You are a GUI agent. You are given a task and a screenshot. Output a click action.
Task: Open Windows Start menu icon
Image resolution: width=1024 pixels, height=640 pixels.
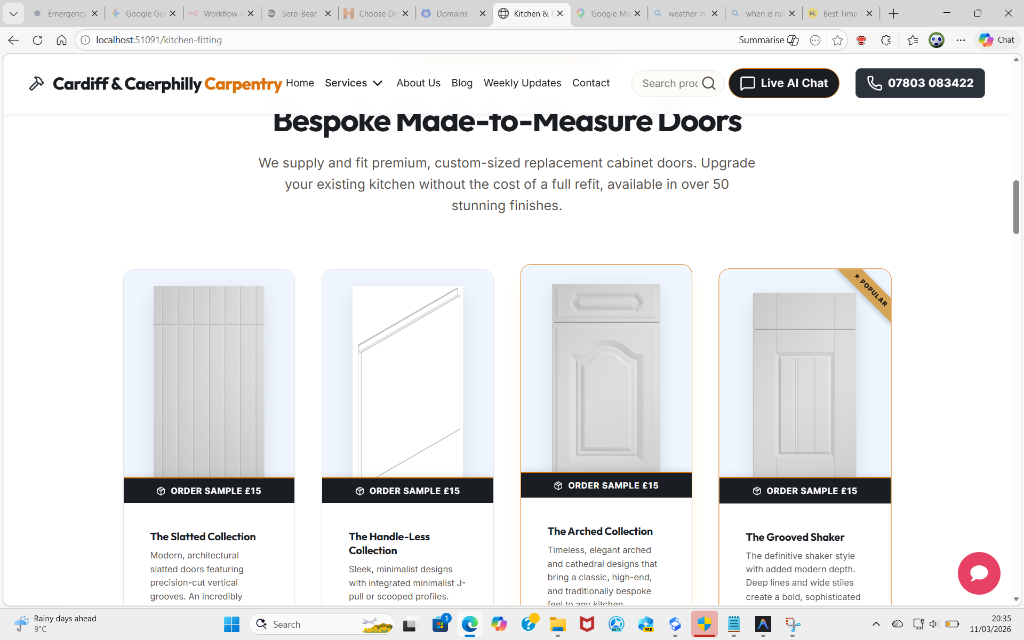tap(231, 624)
